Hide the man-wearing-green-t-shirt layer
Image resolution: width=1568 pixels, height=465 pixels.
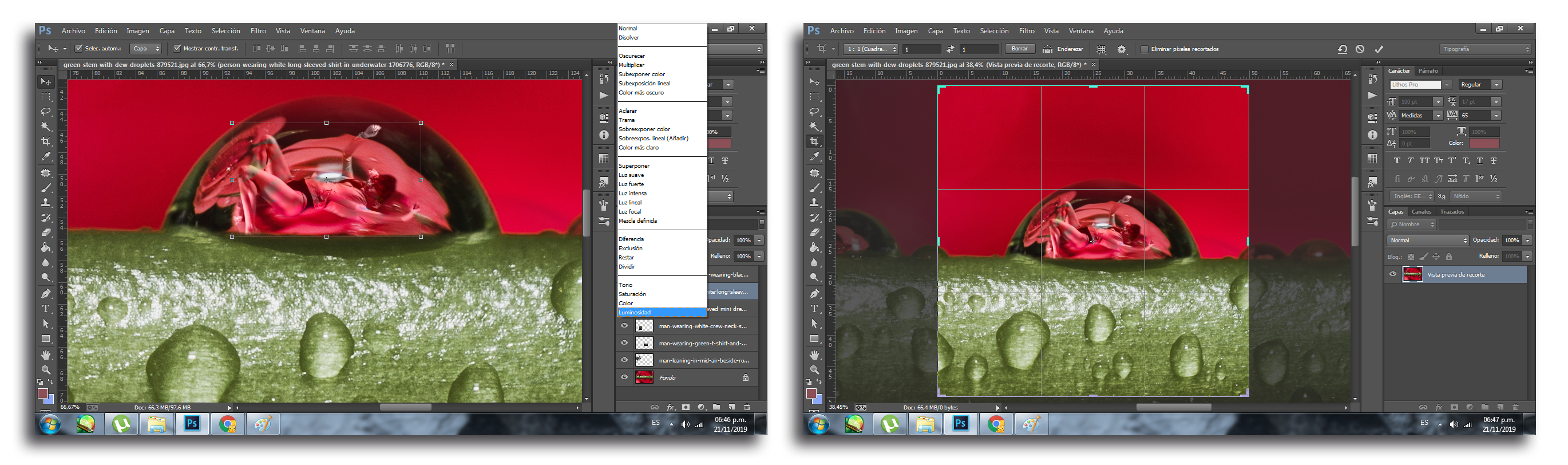tap(624, 342)
